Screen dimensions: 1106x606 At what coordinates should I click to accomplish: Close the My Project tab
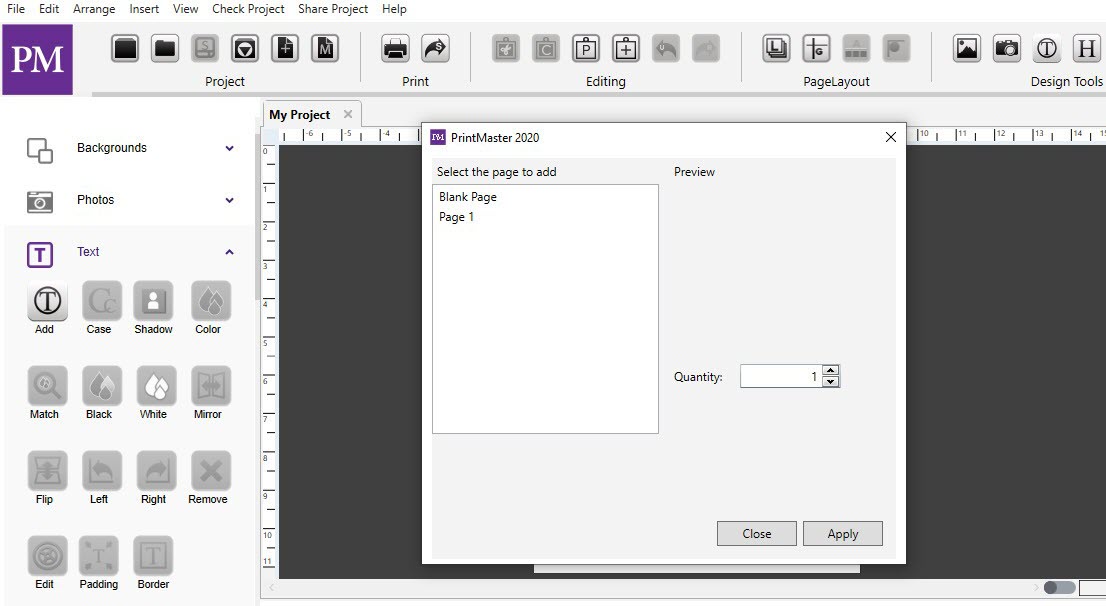tap(348, 114)
